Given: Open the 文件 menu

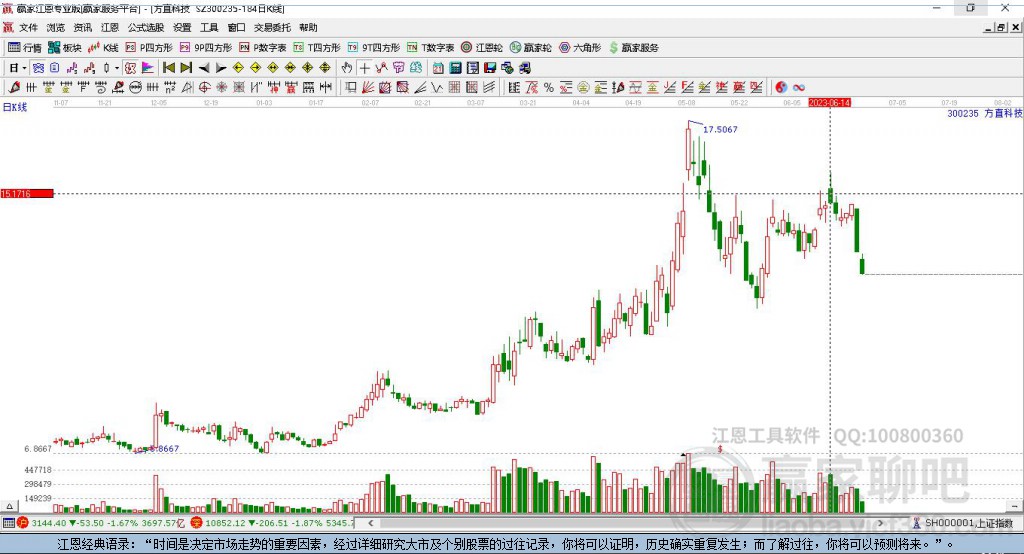Looking at the screenshot, I should point(28,27).
